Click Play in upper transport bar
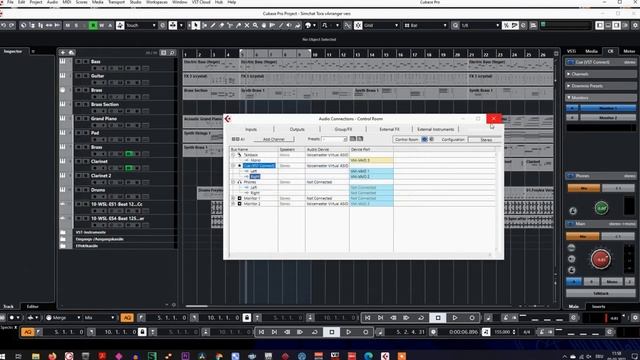The image size is (640, 360). coord(455,318)
